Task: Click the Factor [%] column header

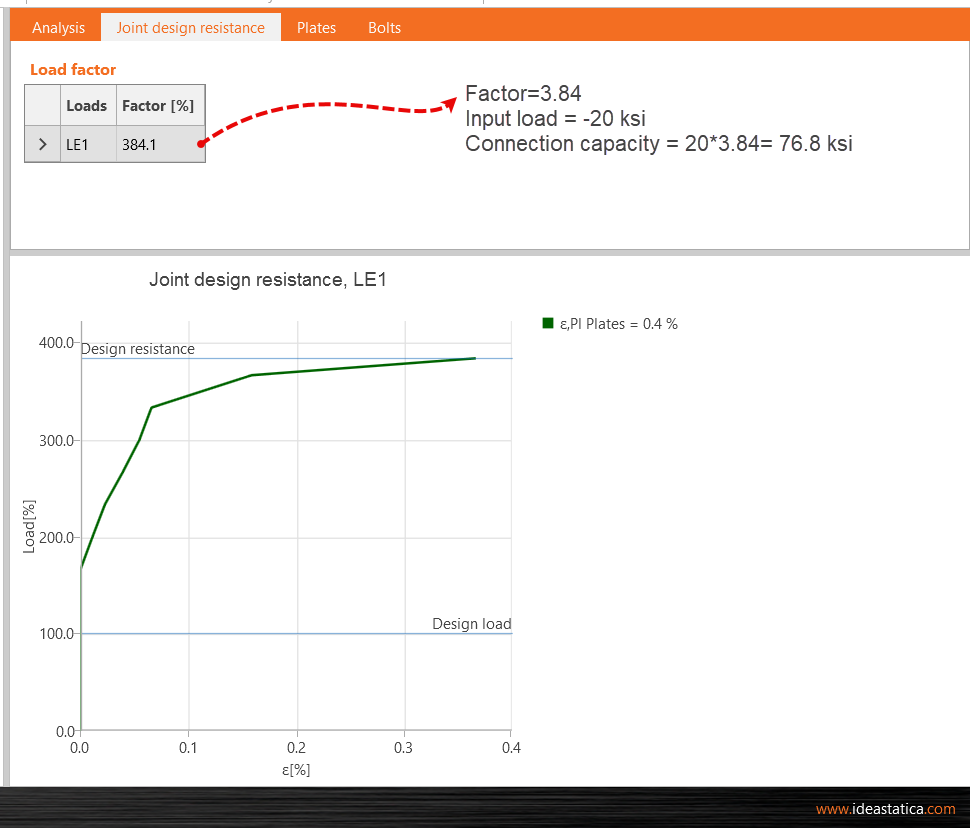Action: pyautogui.click(x=160, y=106)
